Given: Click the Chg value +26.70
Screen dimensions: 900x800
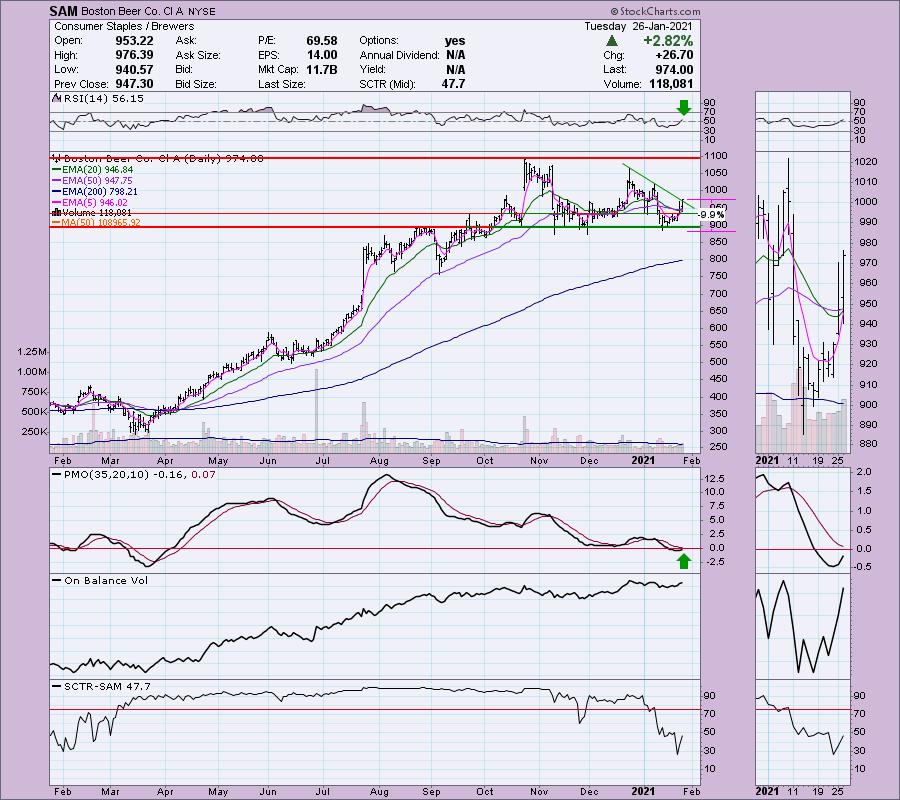Looking at the screenshot, I should (x=673, y=55).
